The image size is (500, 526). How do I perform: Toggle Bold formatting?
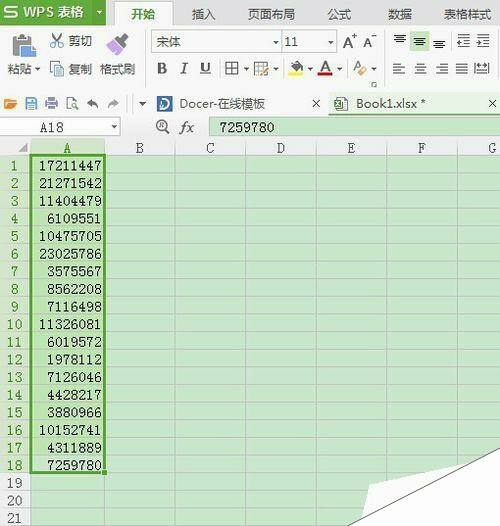pos(162,68)
